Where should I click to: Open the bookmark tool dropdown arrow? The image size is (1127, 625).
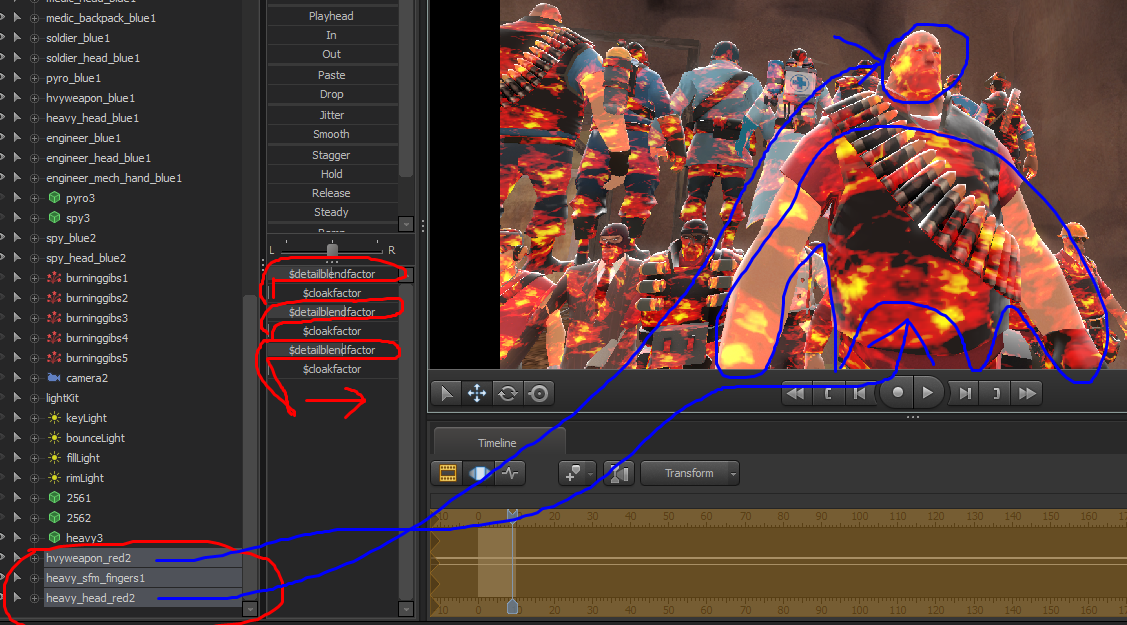(x=591, y=473)
